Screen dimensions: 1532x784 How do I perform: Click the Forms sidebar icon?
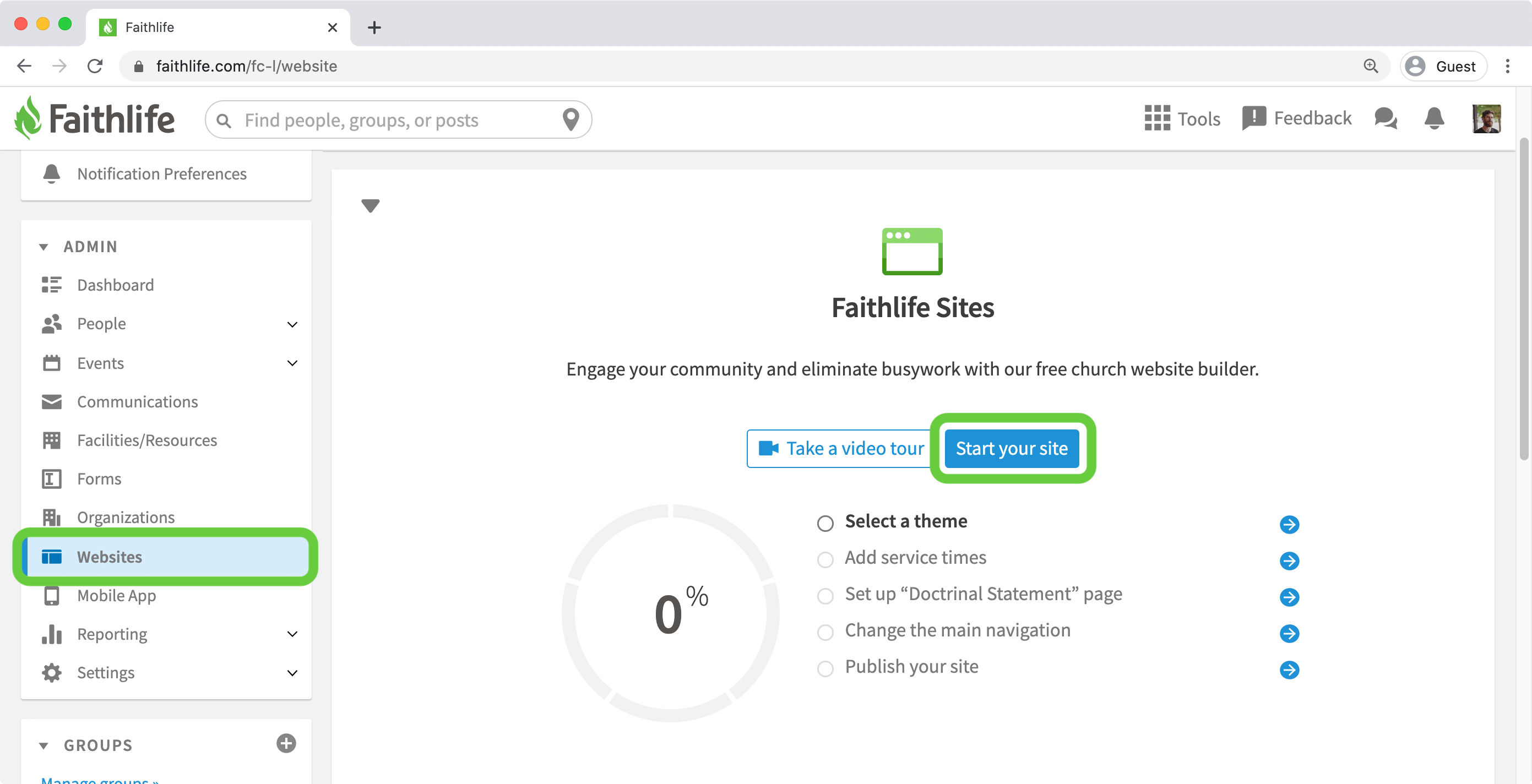52,478
